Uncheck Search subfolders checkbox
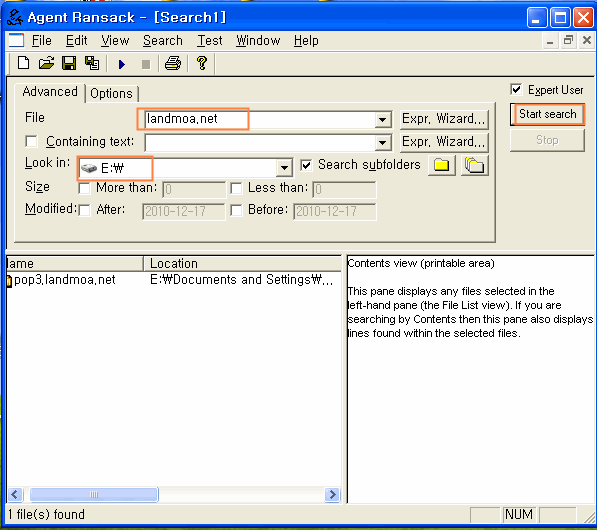 [306, 165]
